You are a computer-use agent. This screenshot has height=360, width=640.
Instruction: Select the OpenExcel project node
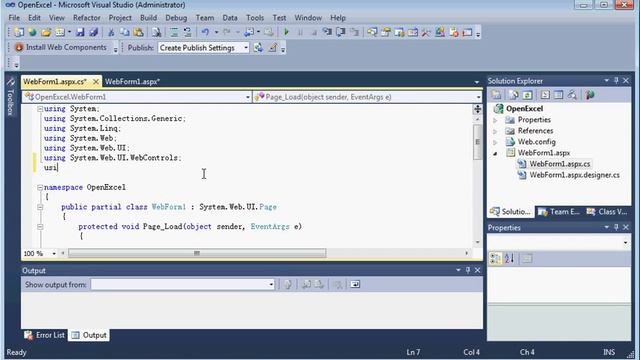524,109
